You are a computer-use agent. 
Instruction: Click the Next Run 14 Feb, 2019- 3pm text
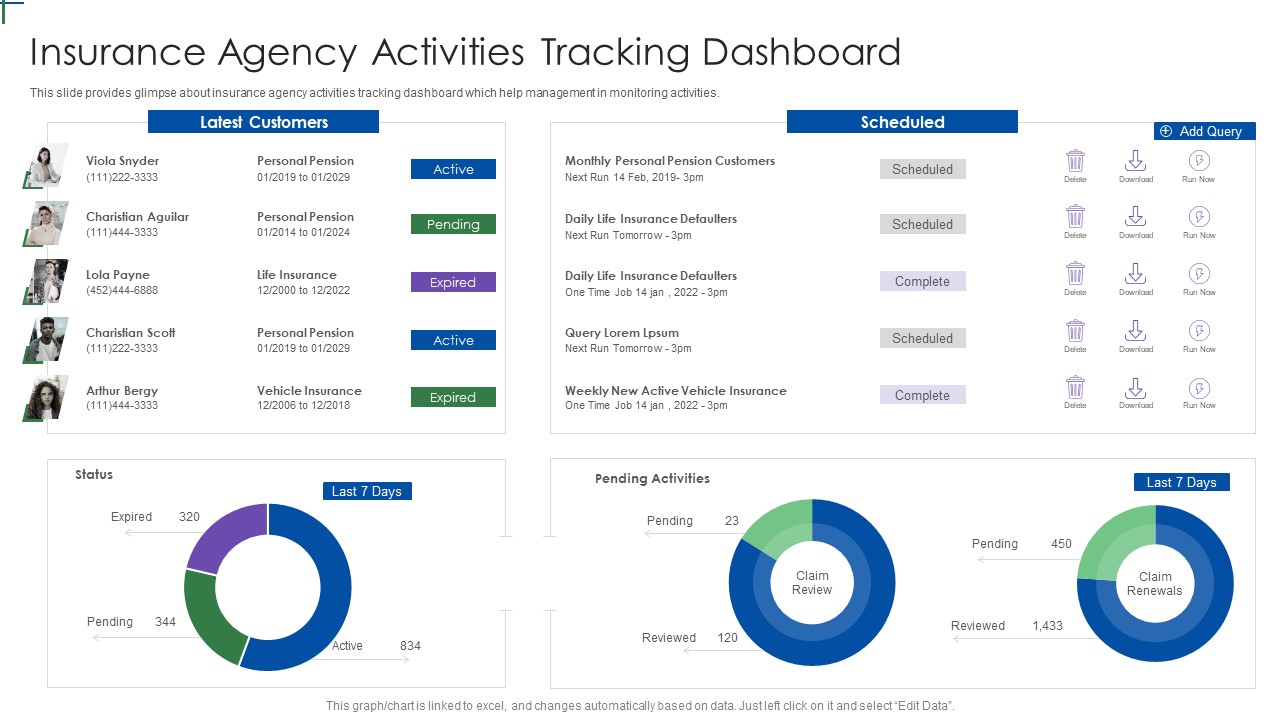click(634, 177)
